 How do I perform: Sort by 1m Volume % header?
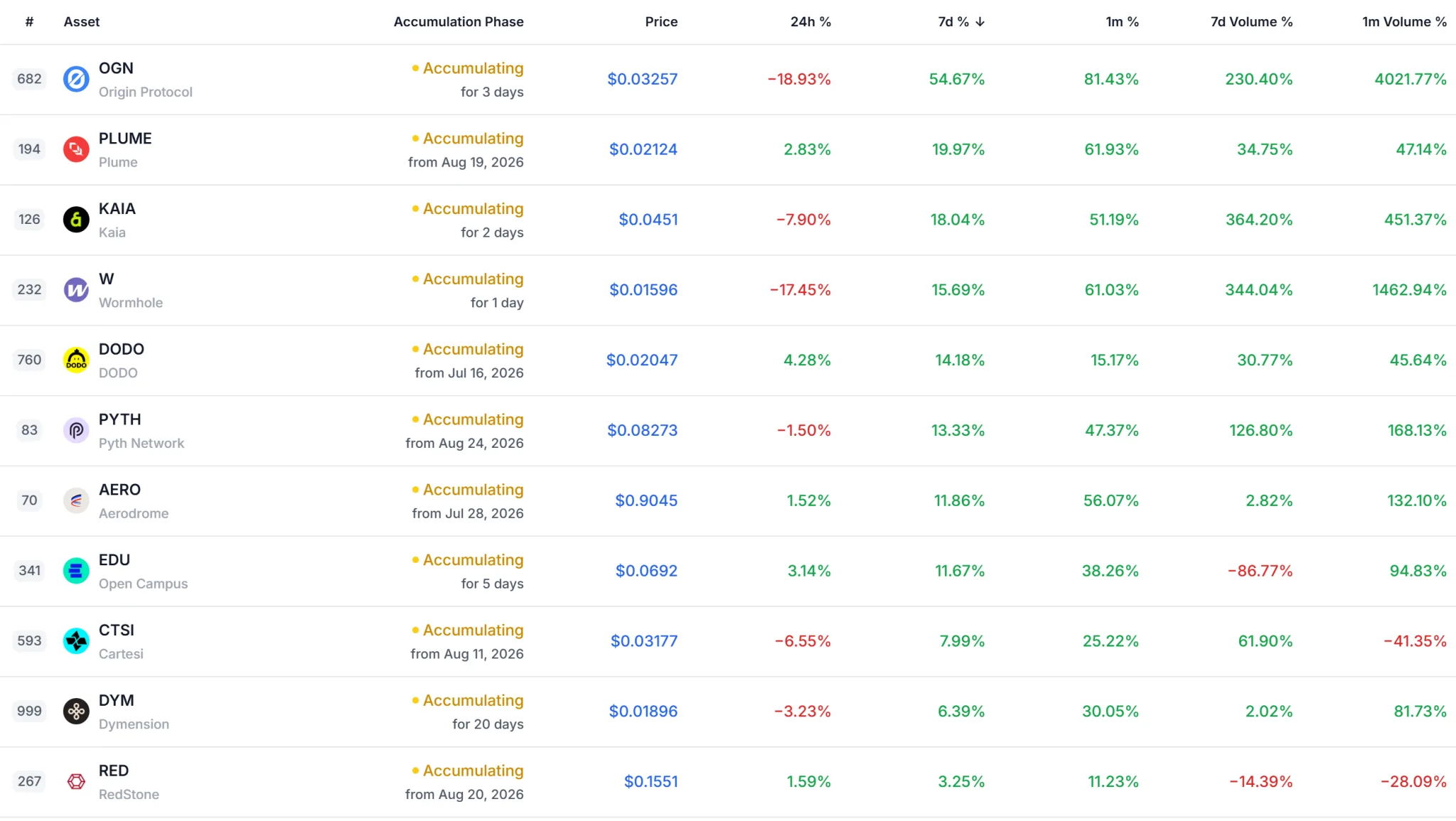[1404, 22]
